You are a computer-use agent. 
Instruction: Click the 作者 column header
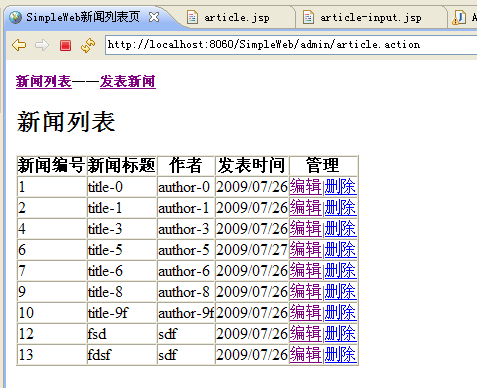[x=186, y=166]
